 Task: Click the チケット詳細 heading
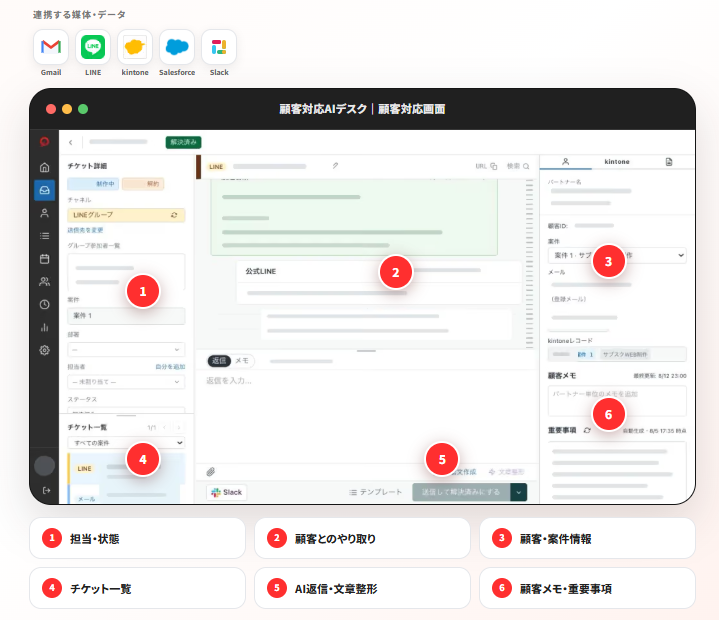pos(87,166)
